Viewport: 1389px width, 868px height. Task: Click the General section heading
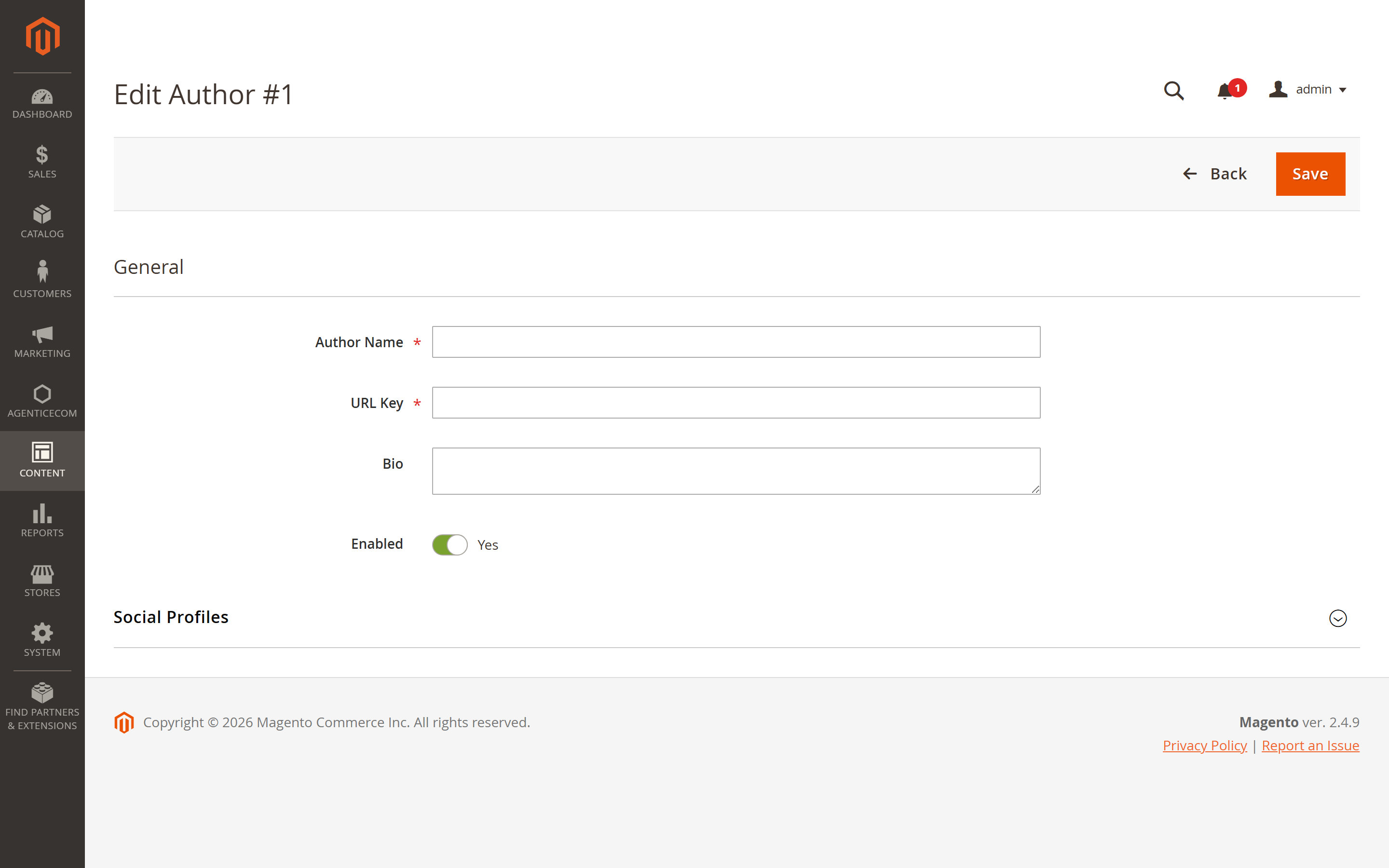click(149, 267)
